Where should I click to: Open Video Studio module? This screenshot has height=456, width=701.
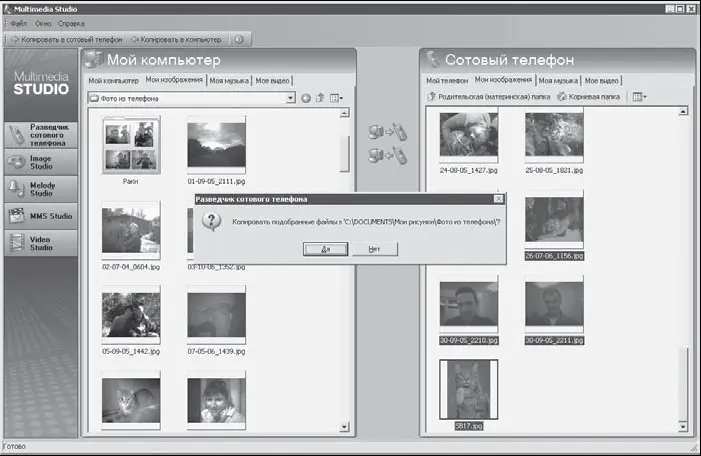41,243
